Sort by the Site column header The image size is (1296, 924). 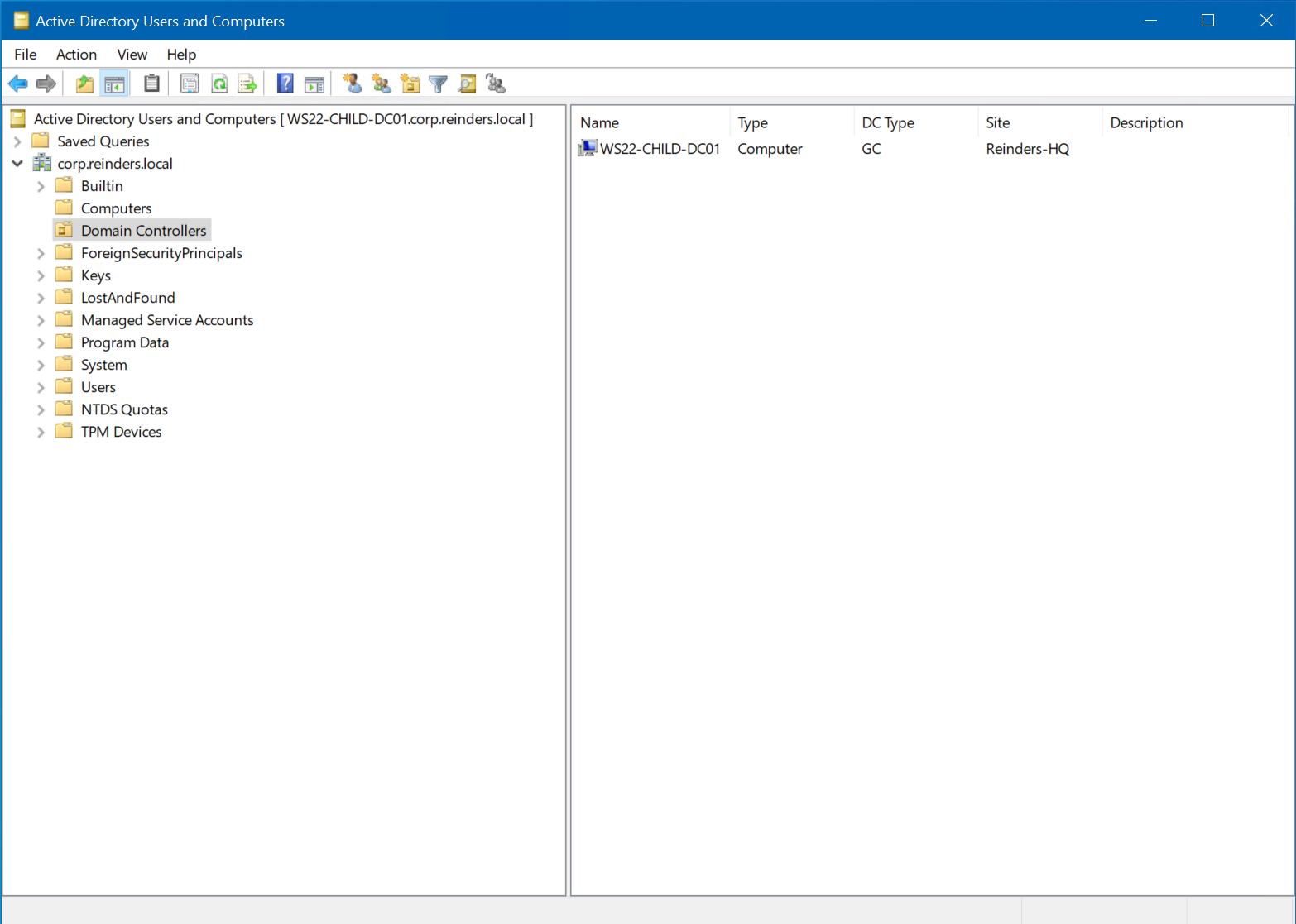[1039, 122]
